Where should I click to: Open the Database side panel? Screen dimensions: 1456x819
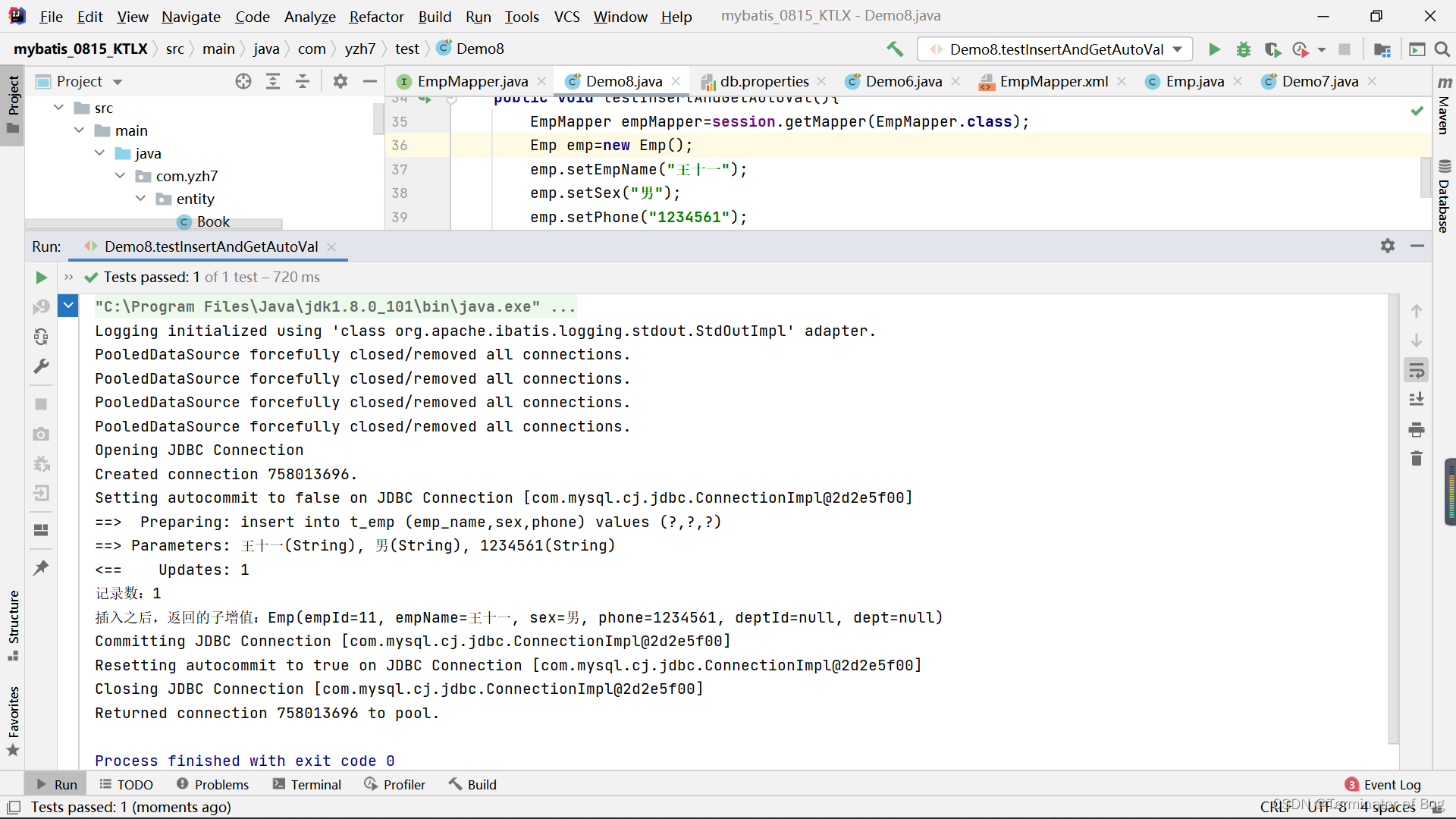point(1444,196)
